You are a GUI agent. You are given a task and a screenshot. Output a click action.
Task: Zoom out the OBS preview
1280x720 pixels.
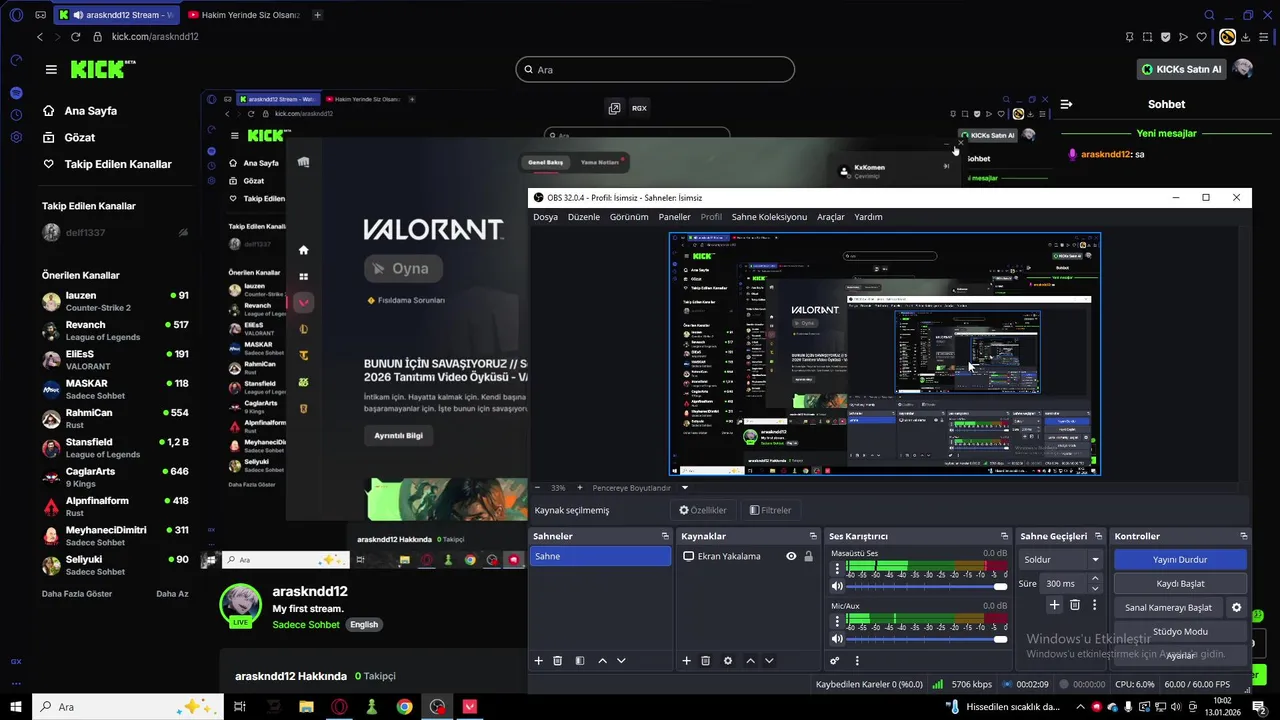coord(537,488)
